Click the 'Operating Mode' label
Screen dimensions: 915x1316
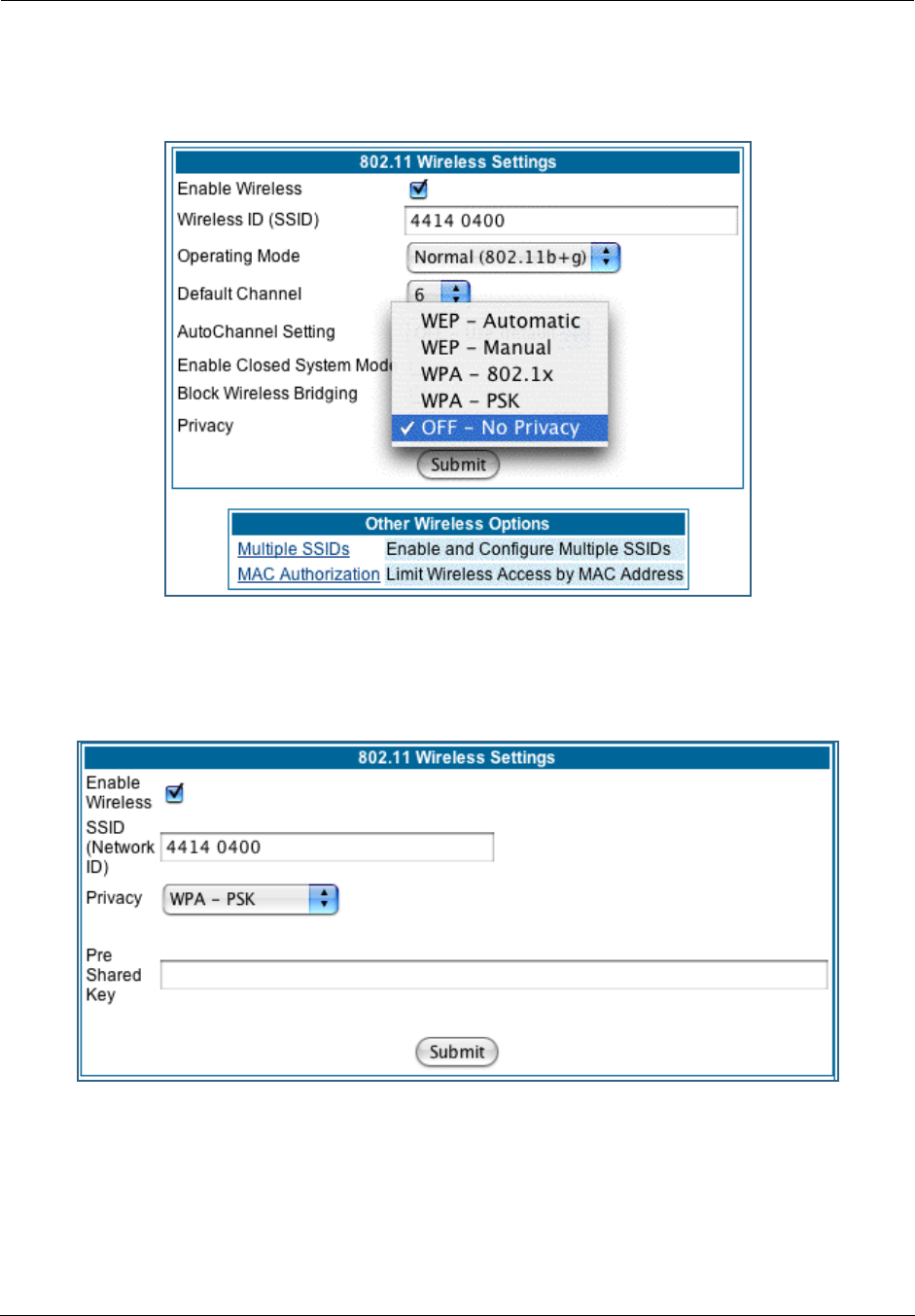238,257
